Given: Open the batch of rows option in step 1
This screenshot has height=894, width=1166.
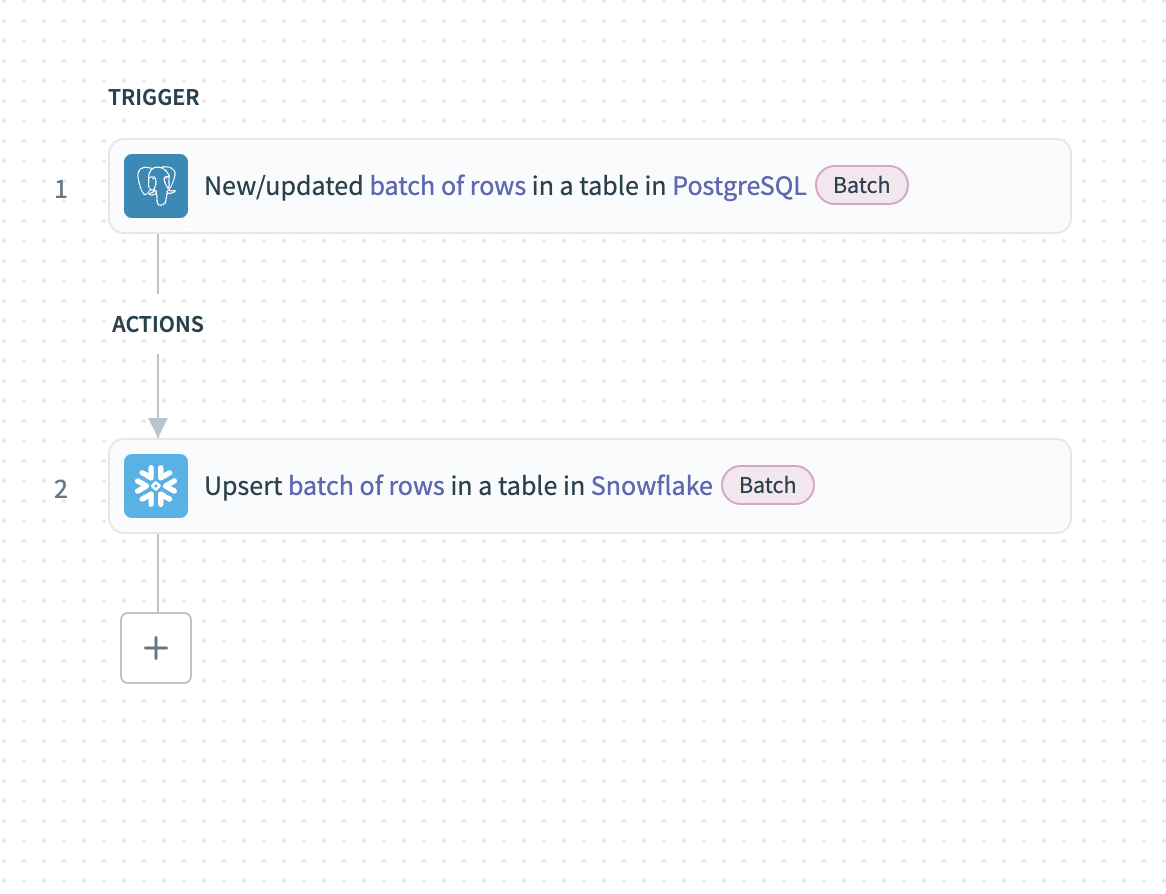Looking at the screenshot, I should pyautogui.click(x=448, y=185).
